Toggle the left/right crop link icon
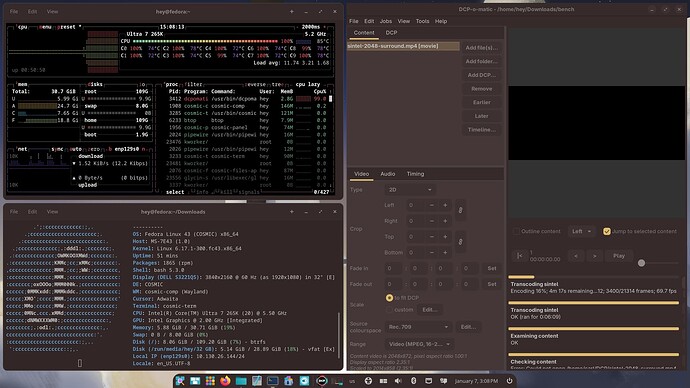This screenshot has height=388, width=690. 460,210
